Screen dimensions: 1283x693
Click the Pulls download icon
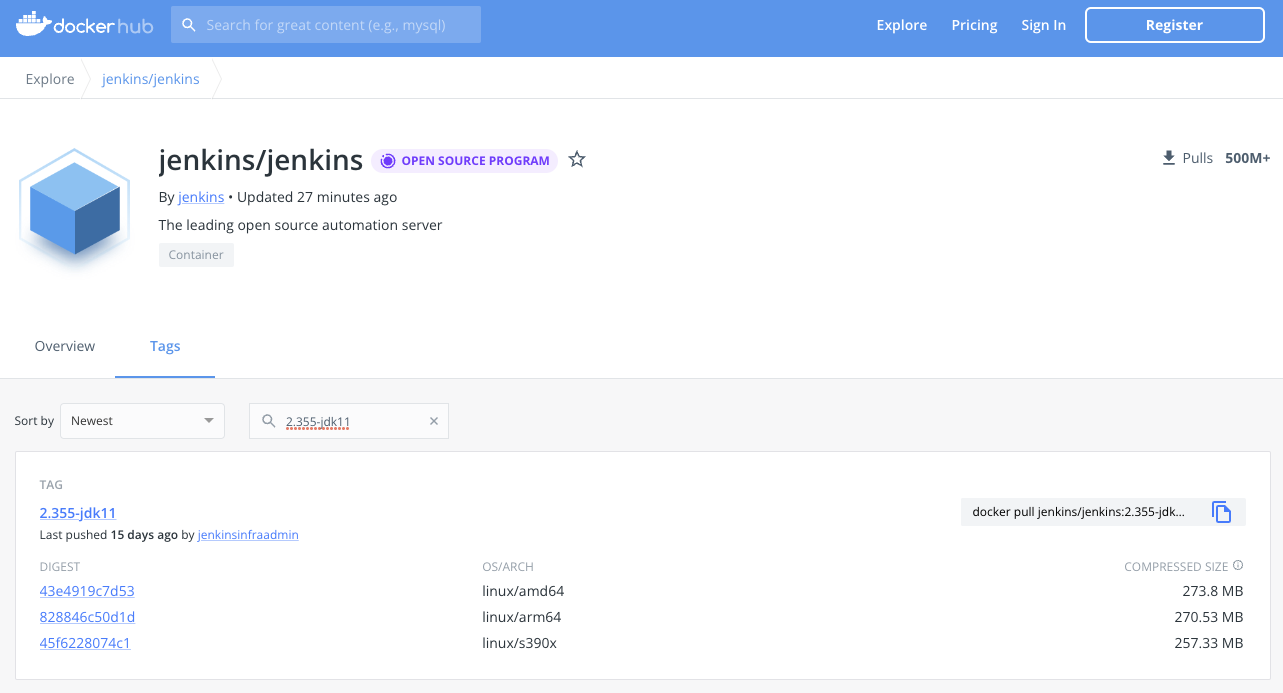point(1169,158)
